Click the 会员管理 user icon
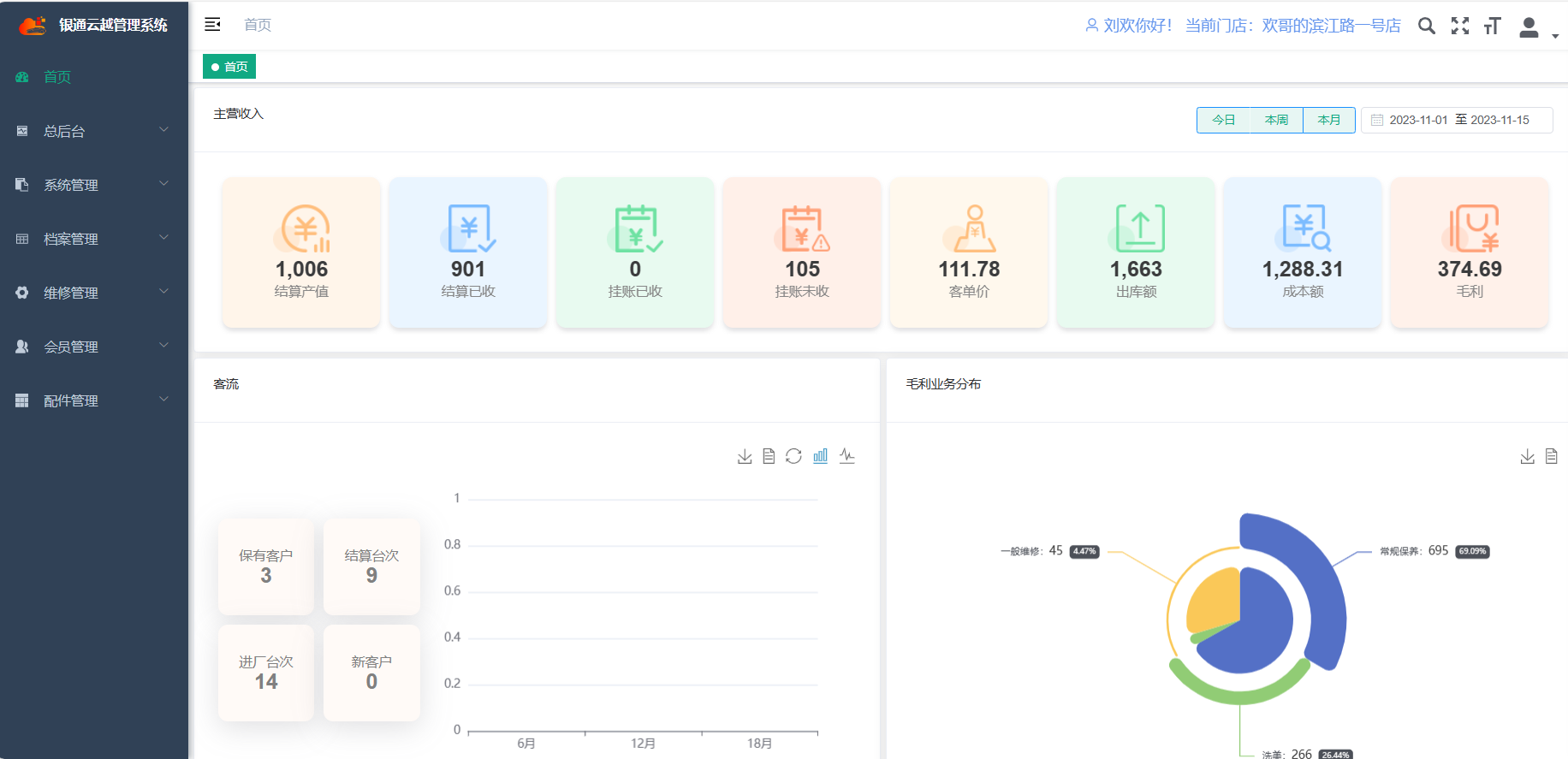The height and width of the screenshot is (759, 1568). pos(22,347)
